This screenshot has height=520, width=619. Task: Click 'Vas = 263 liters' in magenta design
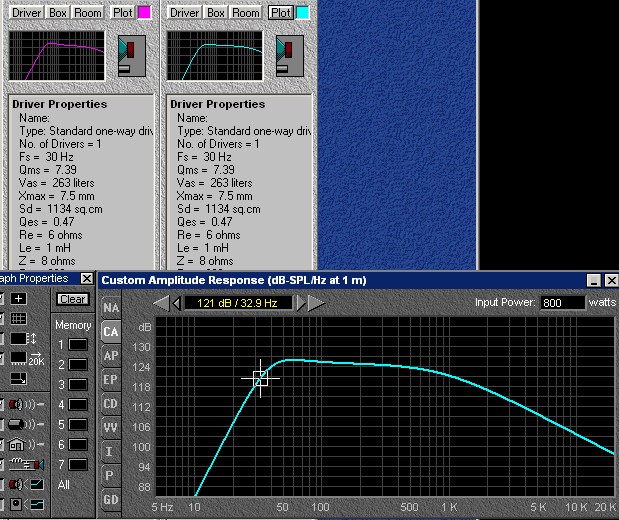(x=56, y=183)
